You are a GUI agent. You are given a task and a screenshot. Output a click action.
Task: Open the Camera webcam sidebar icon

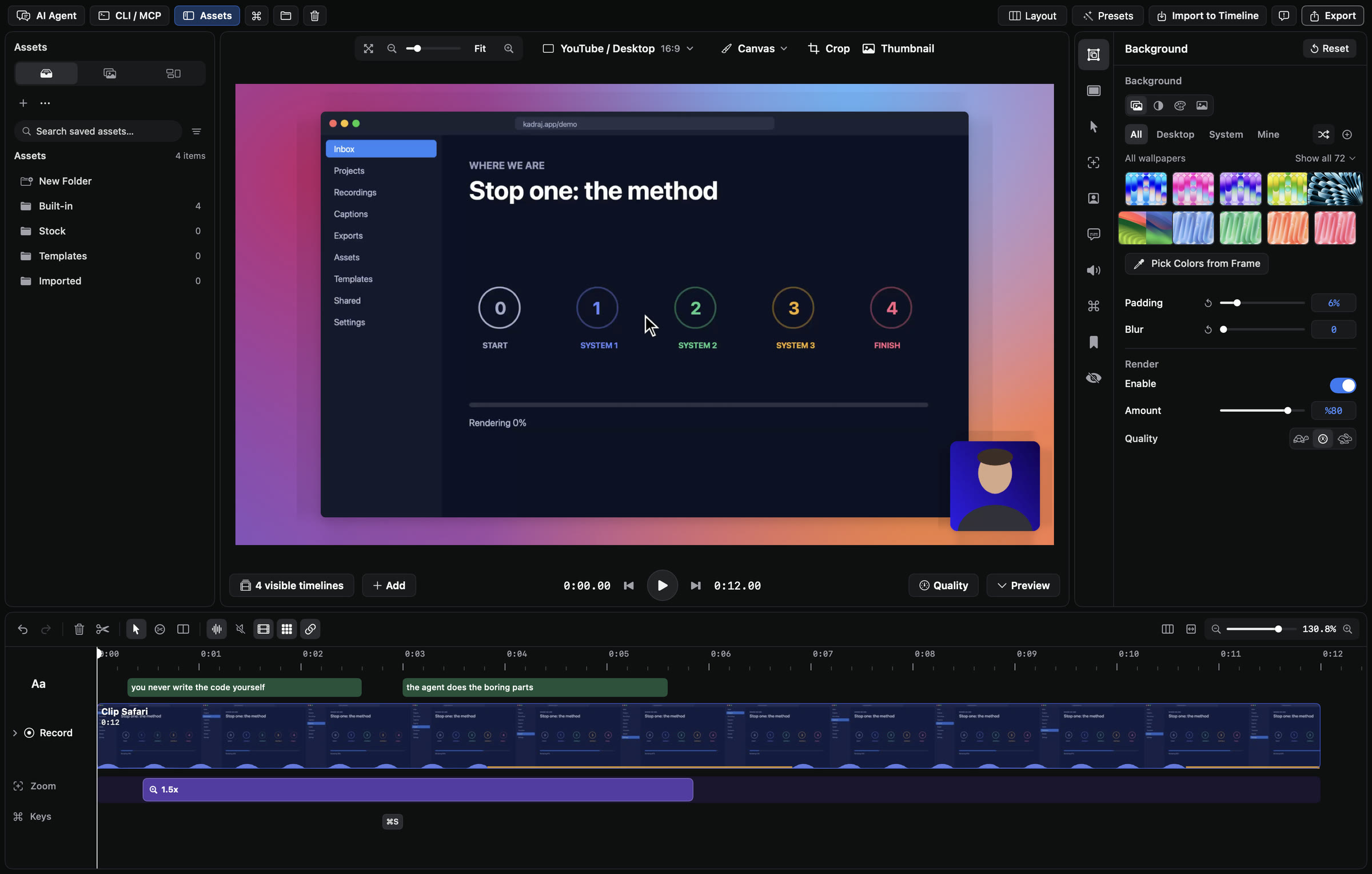(x=1094, y=198)
